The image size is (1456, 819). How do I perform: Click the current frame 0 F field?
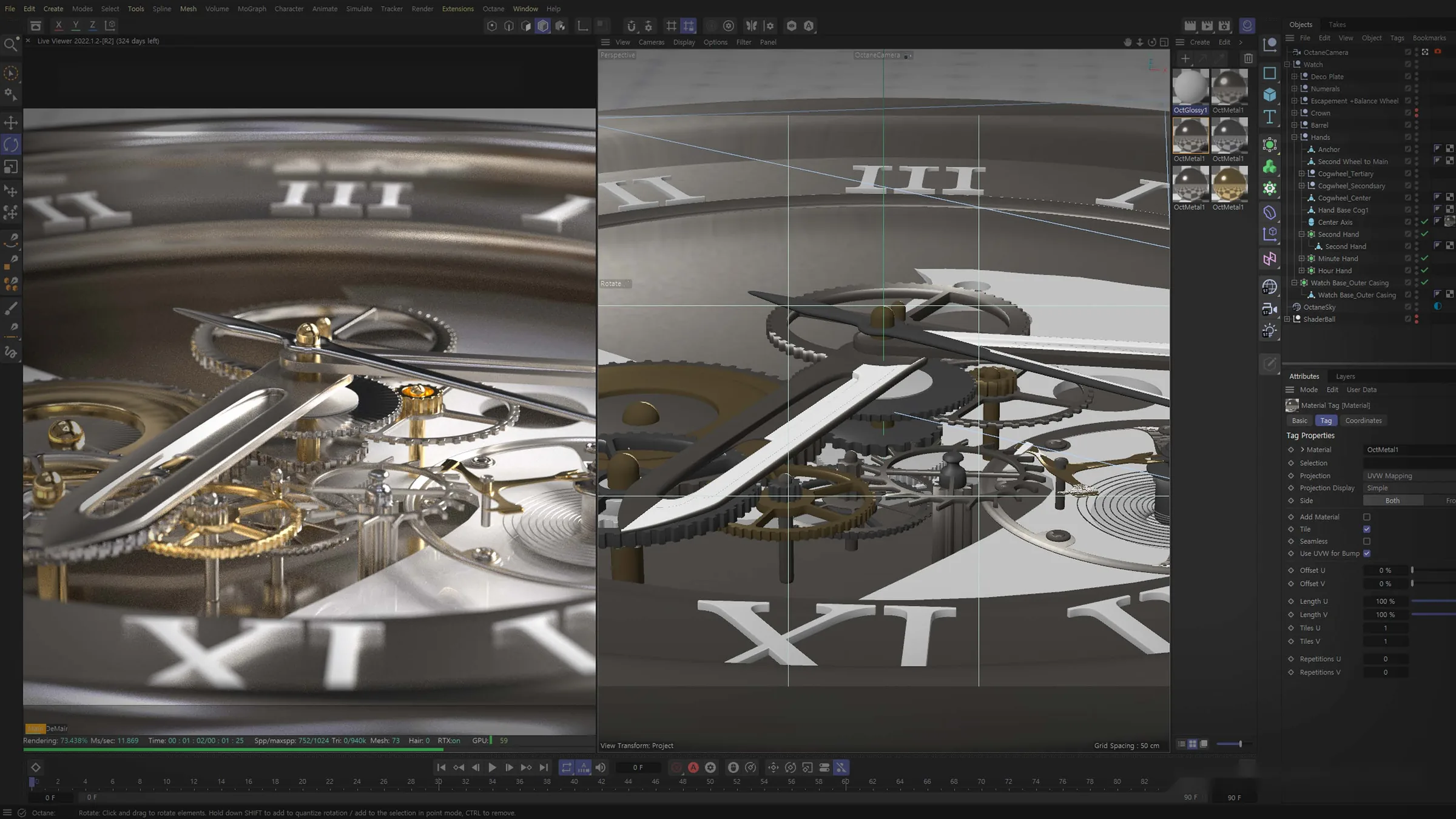point(638,767)
